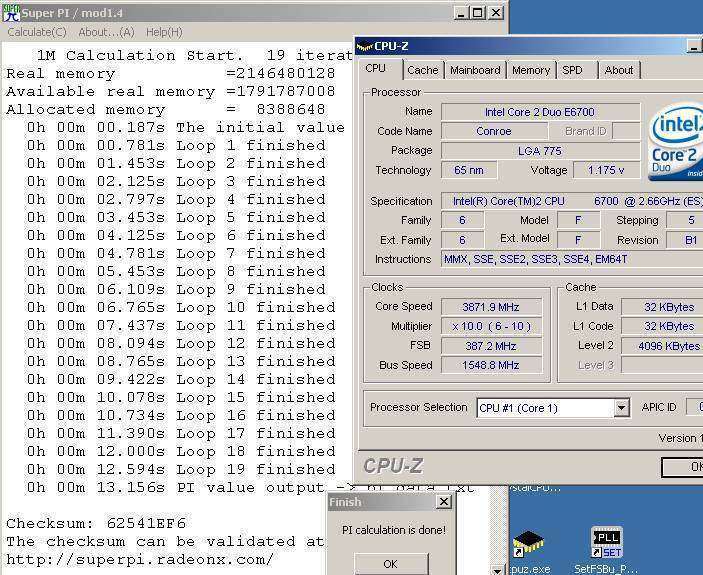Open the SetFSB PLL SET desktop icon
The height and width of the screenshot is (575, 703).
606,549
